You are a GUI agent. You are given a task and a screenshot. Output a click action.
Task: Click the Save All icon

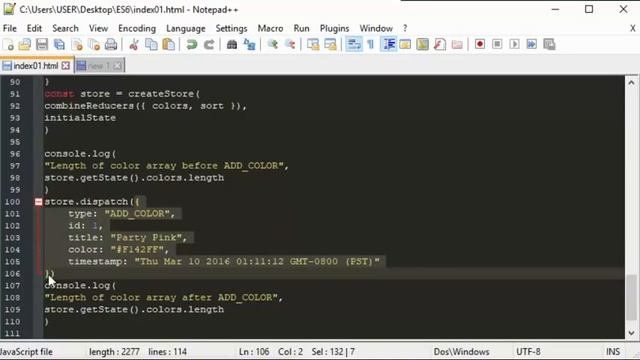[60, 44]
